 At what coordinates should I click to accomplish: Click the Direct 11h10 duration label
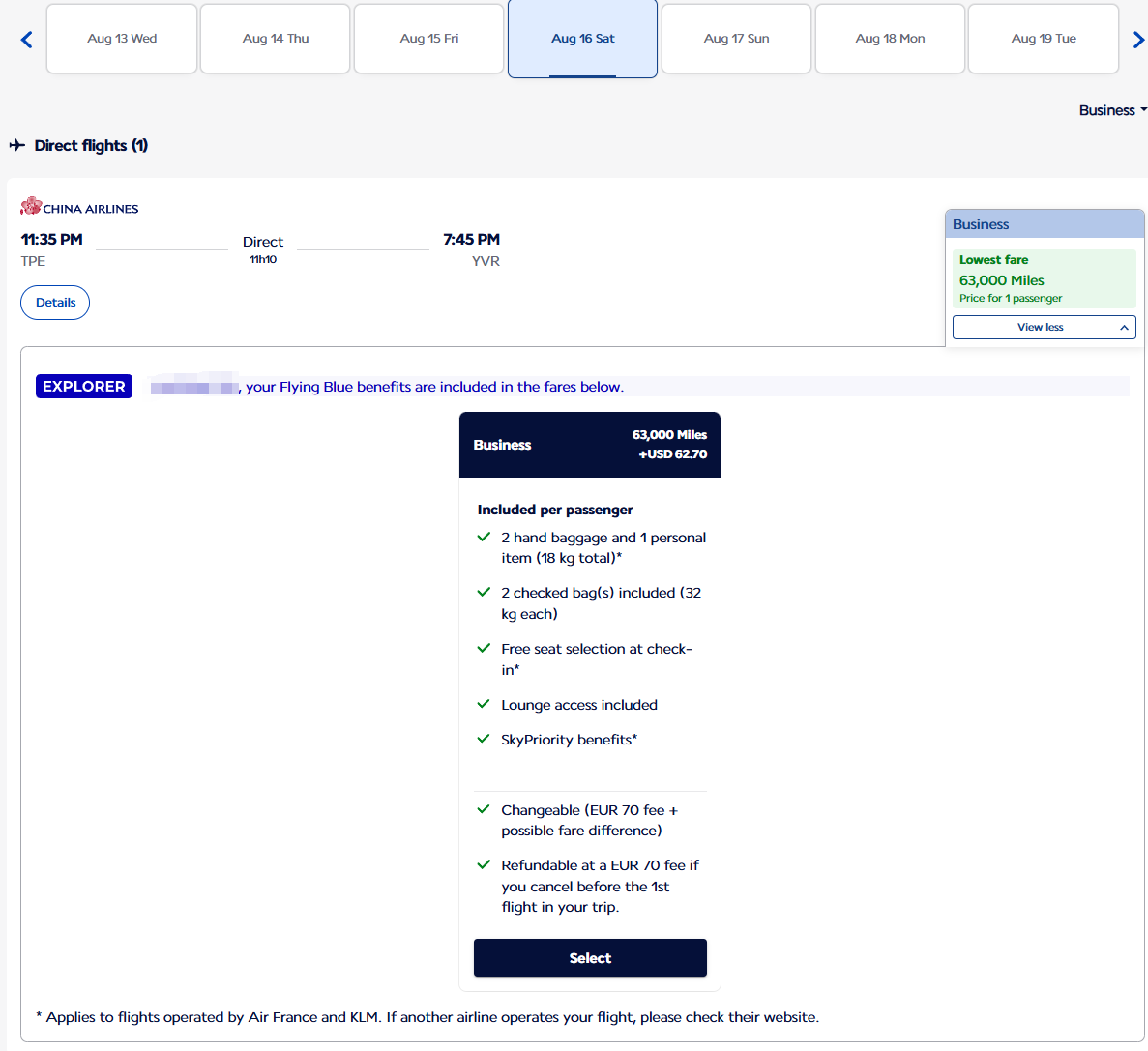pyautogui.click(x=263, y=248)
